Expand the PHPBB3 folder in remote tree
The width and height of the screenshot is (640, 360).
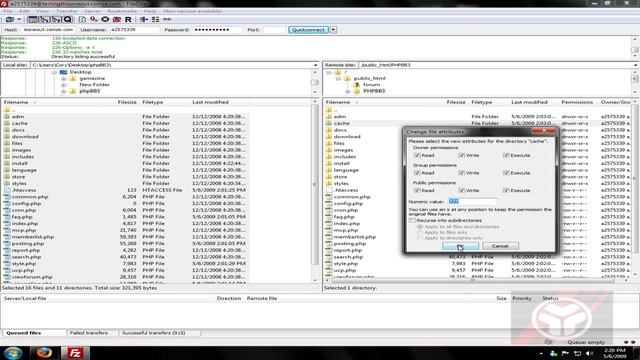click(x=348, y=91)
